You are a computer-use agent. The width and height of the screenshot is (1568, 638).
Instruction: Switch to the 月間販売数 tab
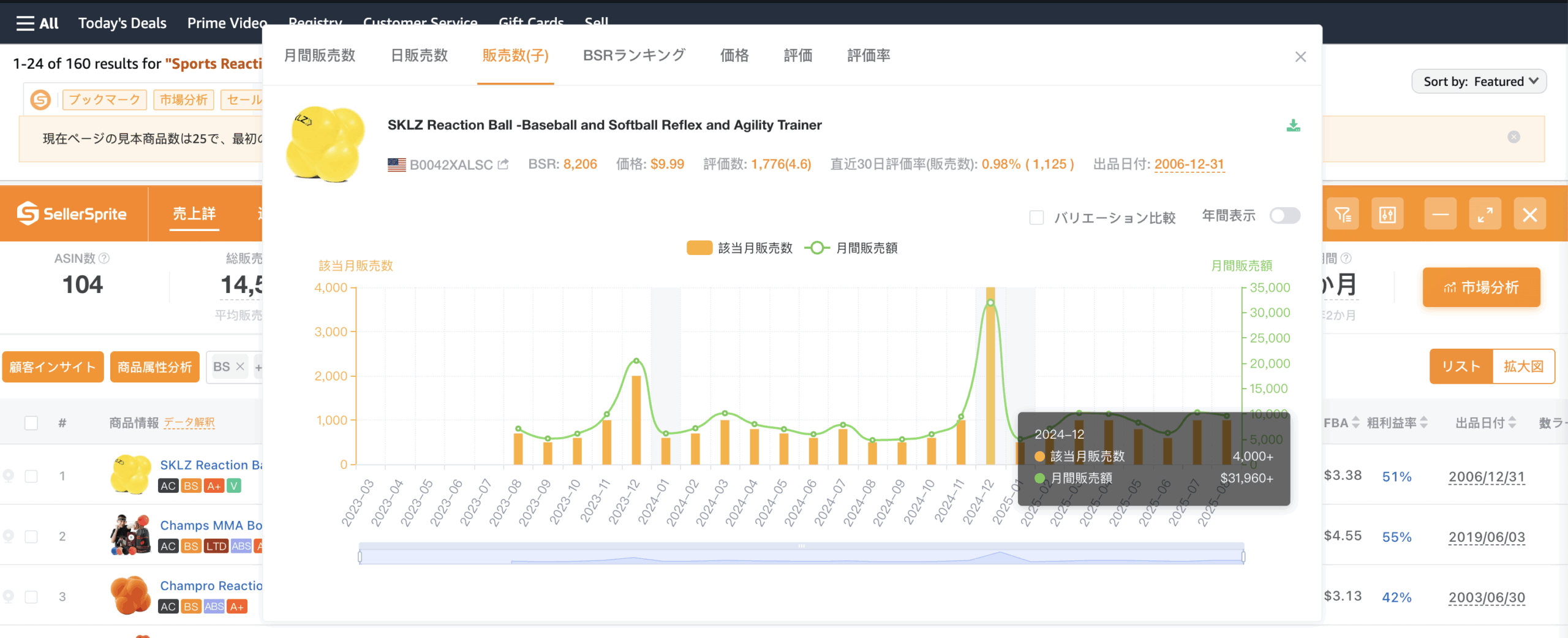coord(320,56)
